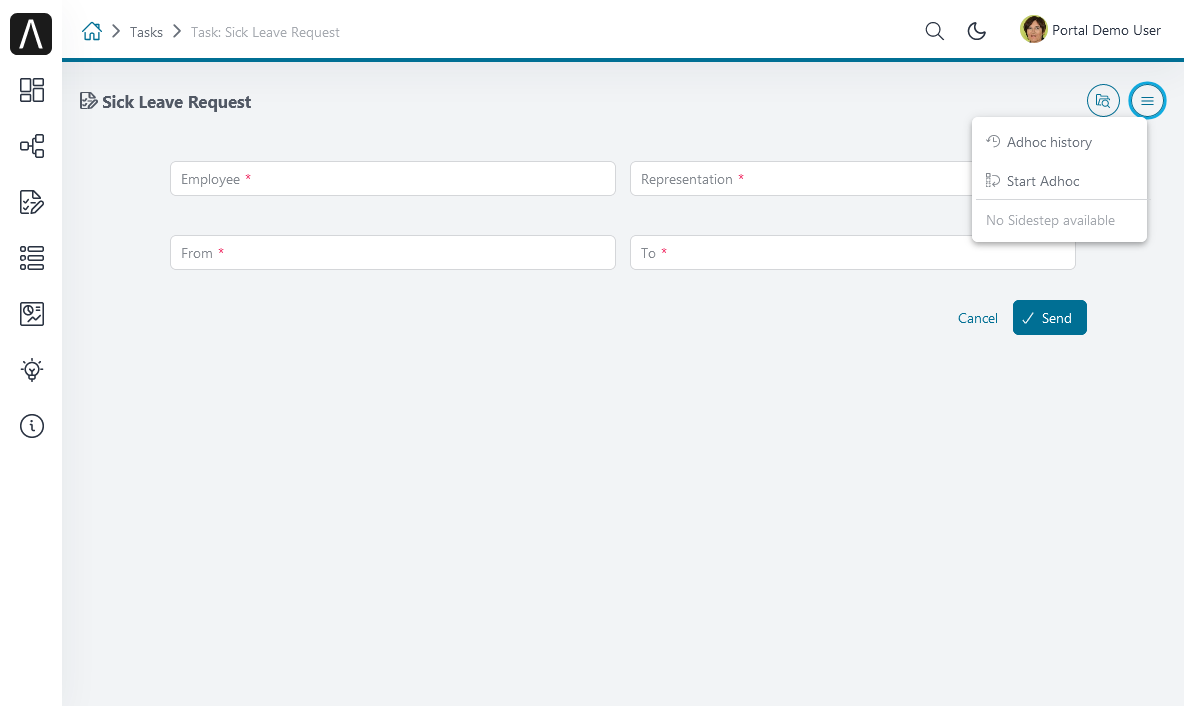Open the Dashboard sidebar icon

tap(32, 90)
